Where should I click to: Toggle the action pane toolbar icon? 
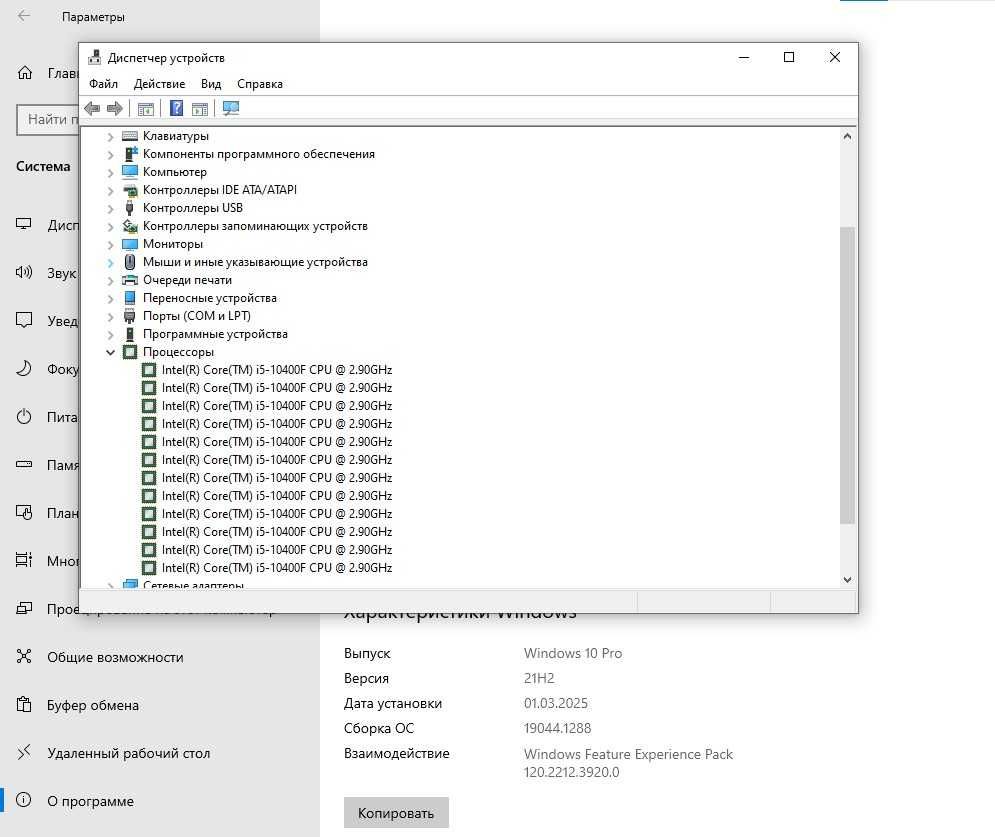(200, 109)
